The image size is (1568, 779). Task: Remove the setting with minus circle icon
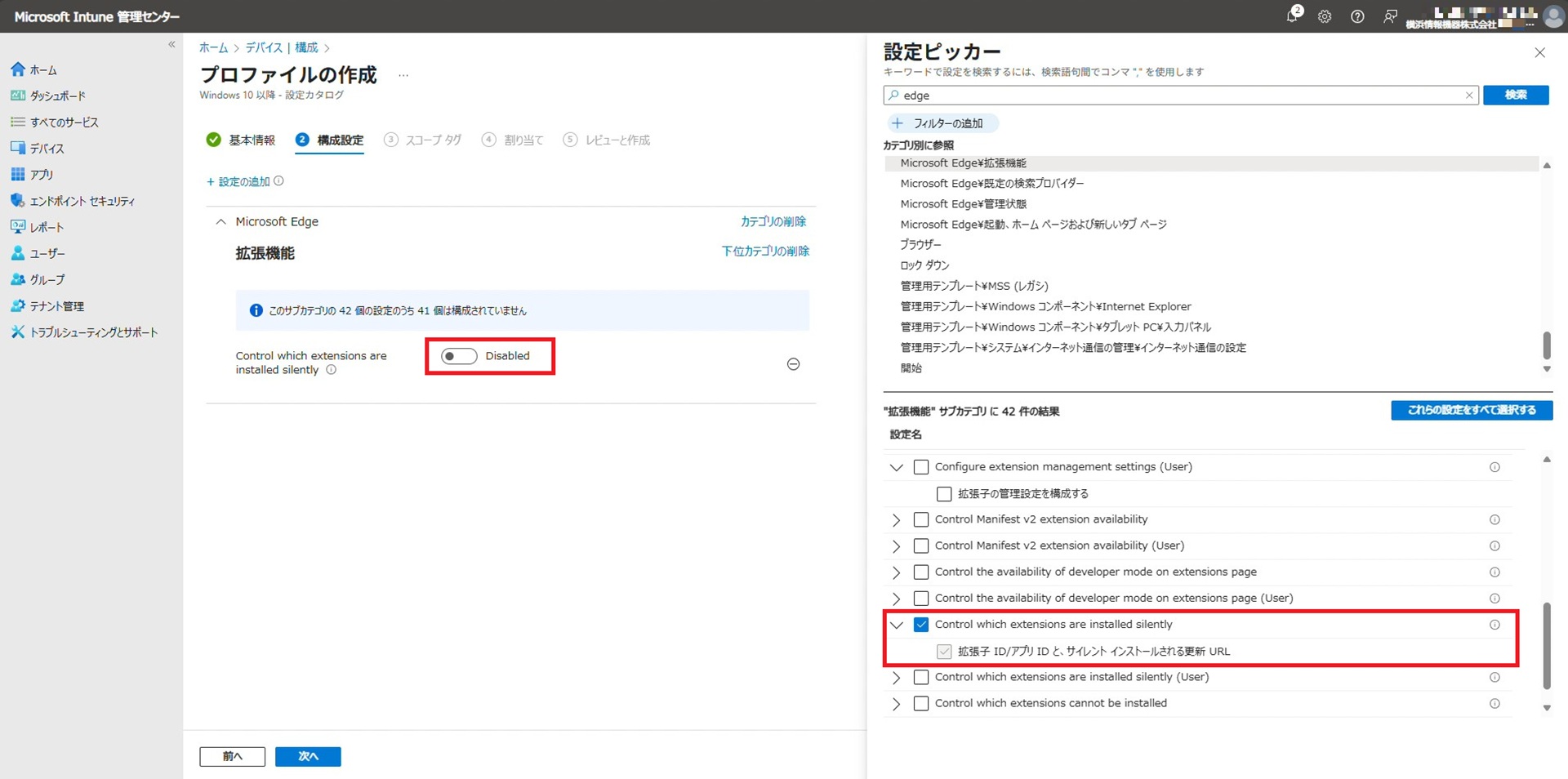tap(793, 364)
